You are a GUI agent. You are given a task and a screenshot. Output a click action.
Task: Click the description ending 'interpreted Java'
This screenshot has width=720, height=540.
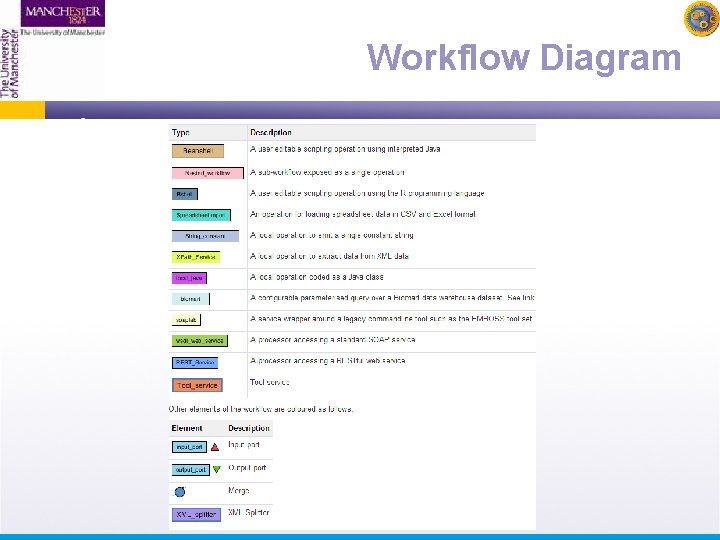(x=345, y=149)
